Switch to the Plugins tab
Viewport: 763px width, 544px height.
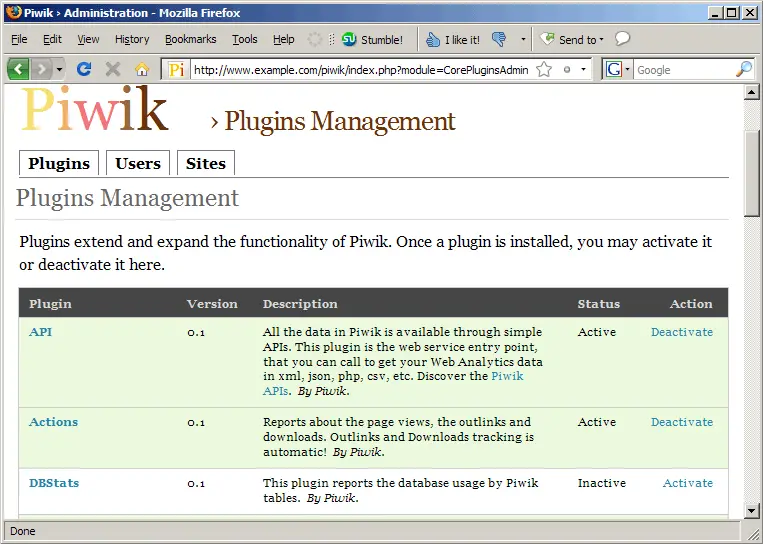point(59,163)
